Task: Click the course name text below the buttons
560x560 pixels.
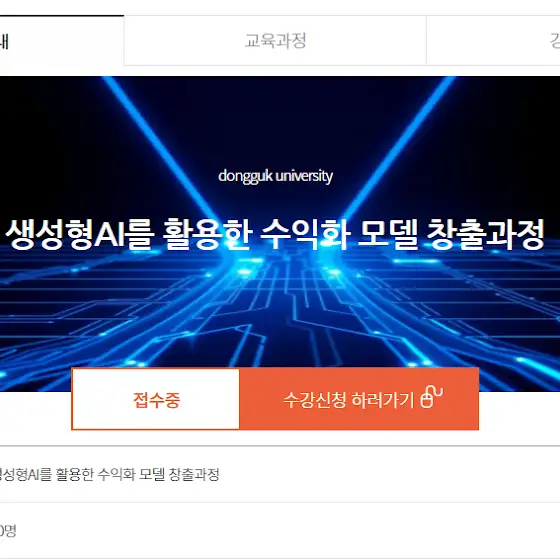Action: click(109, 475)
